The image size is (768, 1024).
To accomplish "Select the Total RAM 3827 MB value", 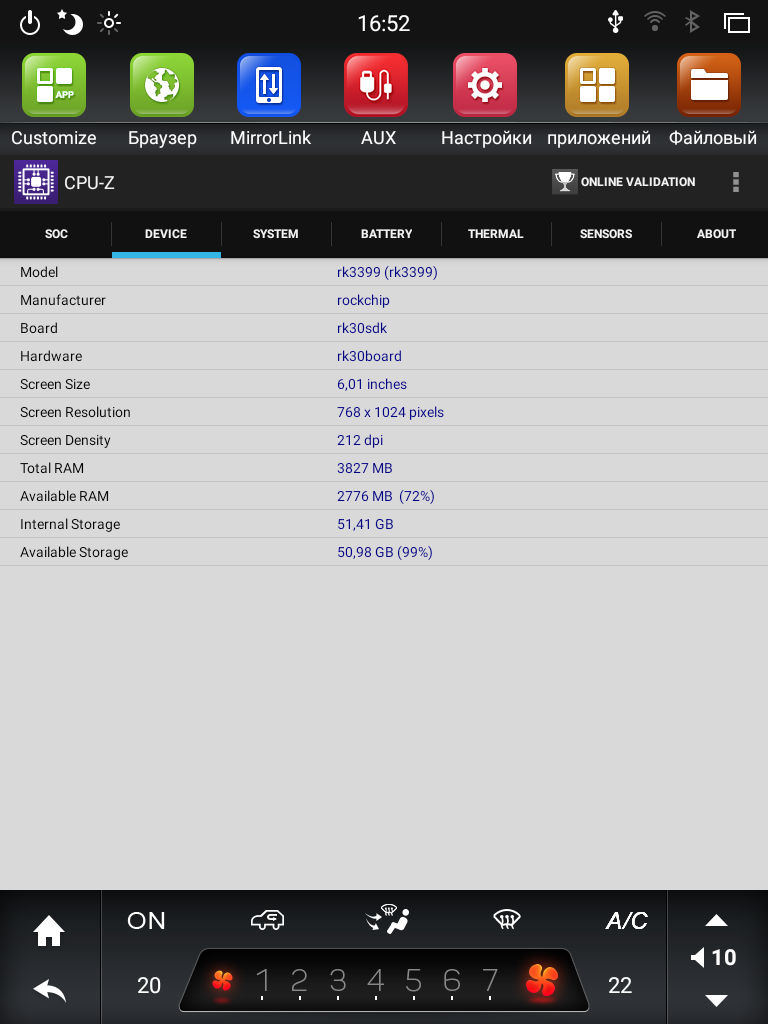I will point(364,468).
